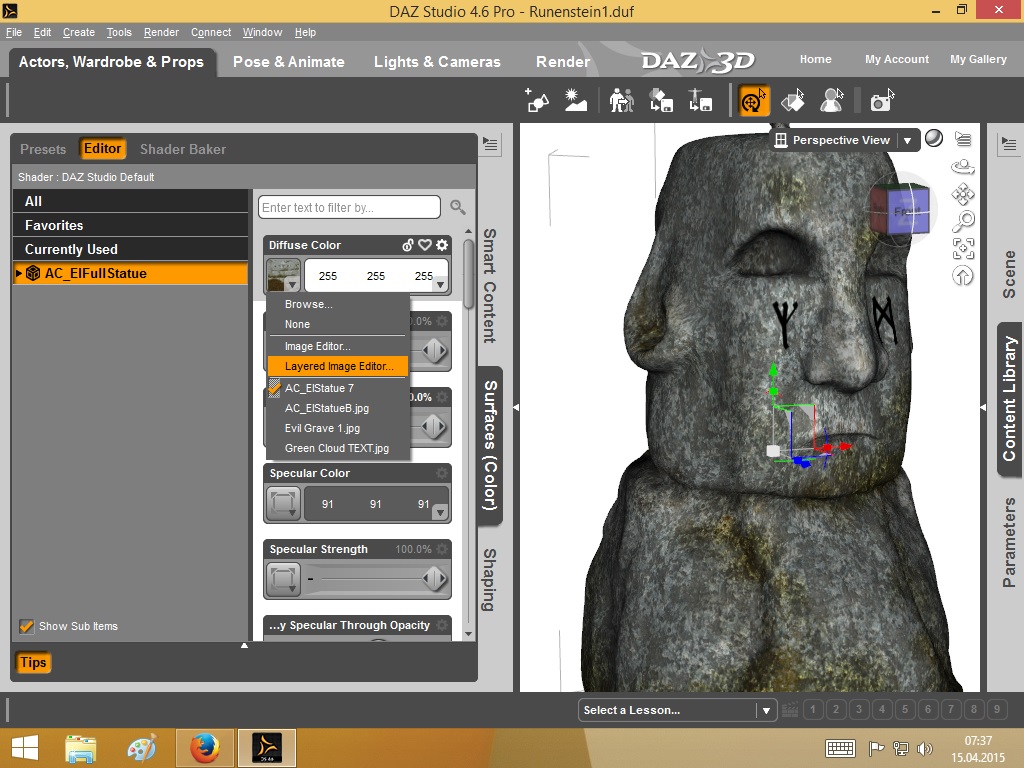The width and height of the screenshot is (1024, 768).
Task: Select the Universal manipulation tool
Action: click(x=754, y=101)
